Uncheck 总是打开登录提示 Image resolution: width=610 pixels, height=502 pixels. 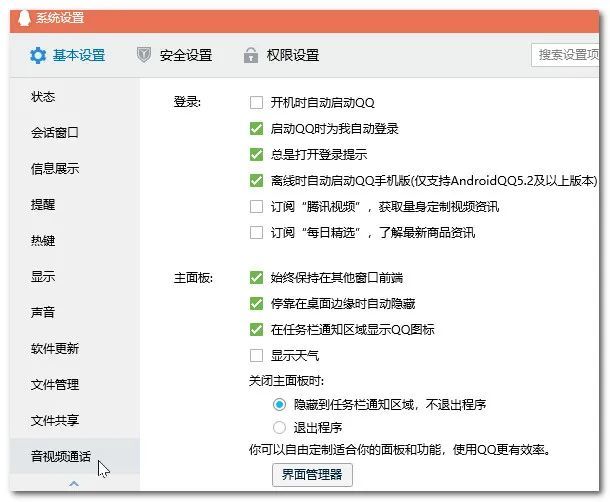pyautogui.click(x=256, y=154)
